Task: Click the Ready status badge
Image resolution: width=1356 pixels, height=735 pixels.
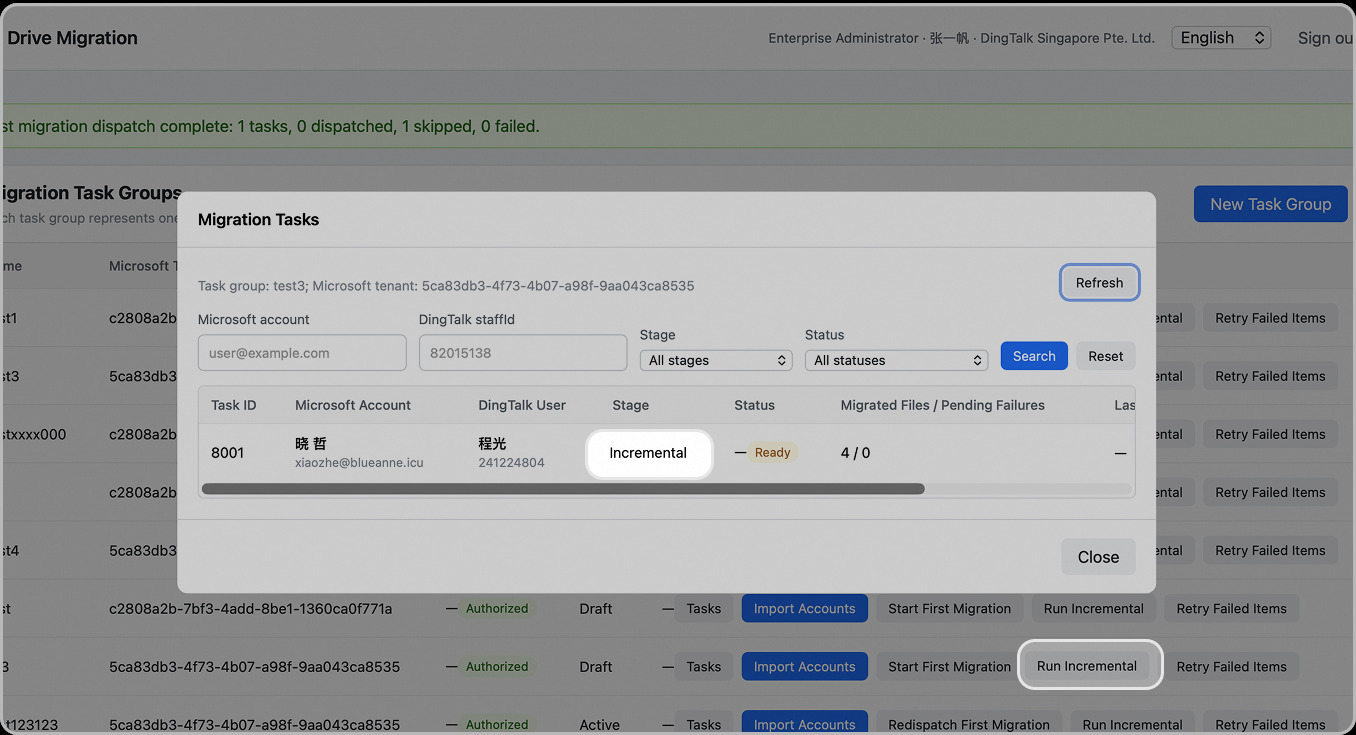Action: coord(772,453)
